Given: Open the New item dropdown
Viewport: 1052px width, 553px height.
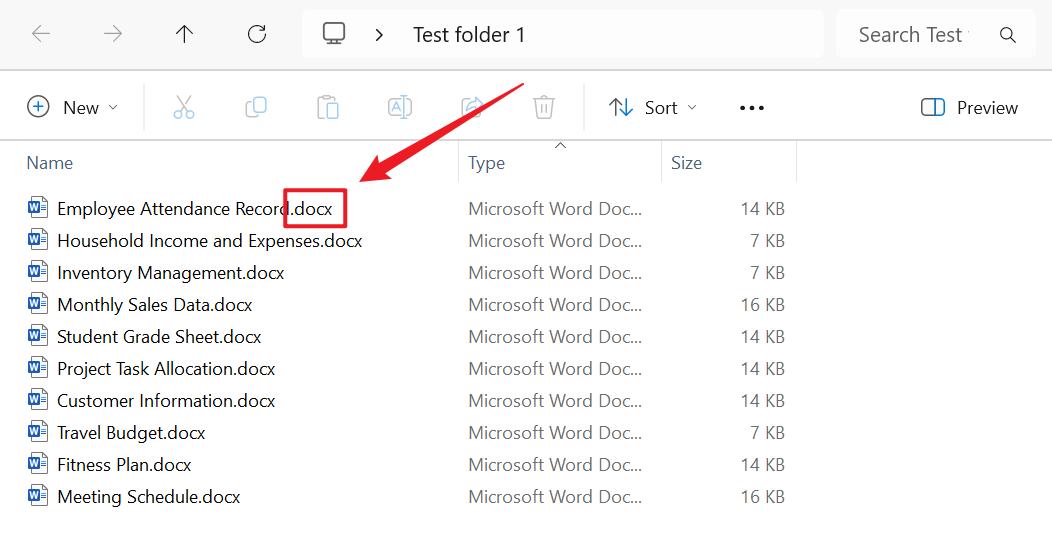Looking at the screenshot, I should pyautogui.click(x=73, y=108).
